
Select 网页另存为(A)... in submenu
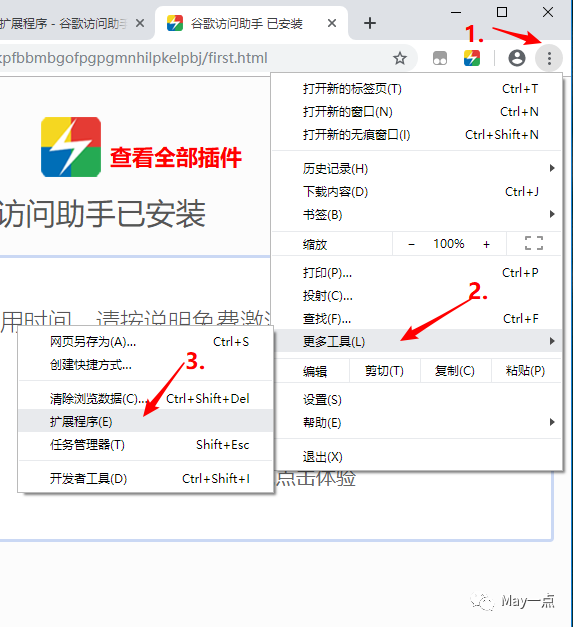pos(146,341)
